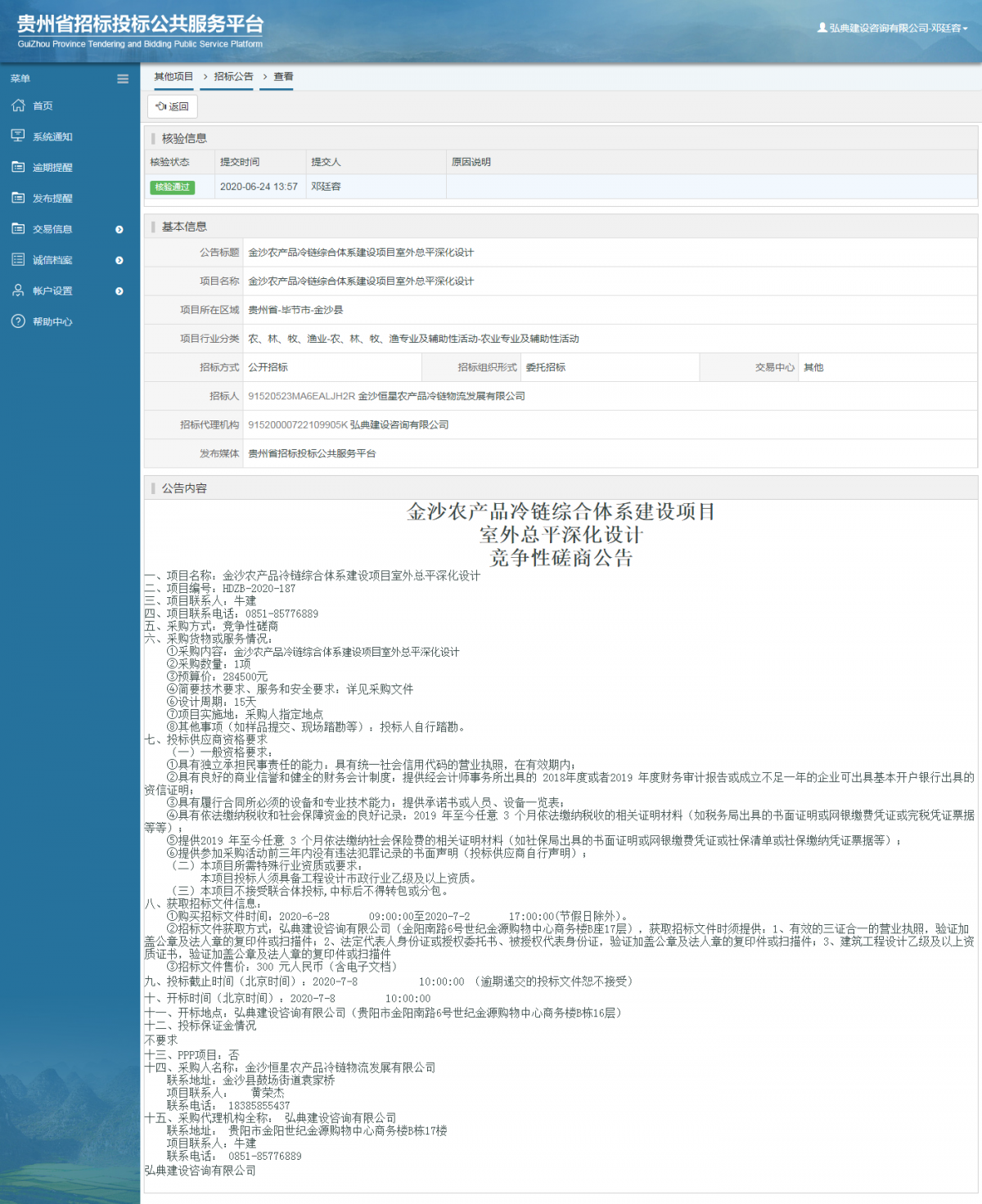
Task: Click the 系统通知 menu label
Action: pos(52,137)
